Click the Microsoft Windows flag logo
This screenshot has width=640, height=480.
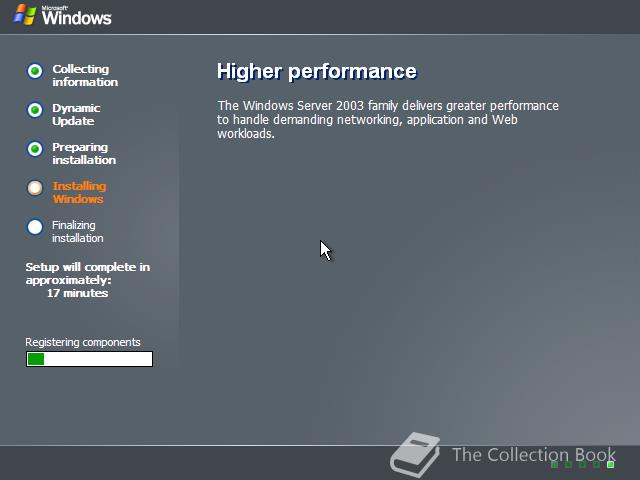pyautogui.click(x=25, y=15)
